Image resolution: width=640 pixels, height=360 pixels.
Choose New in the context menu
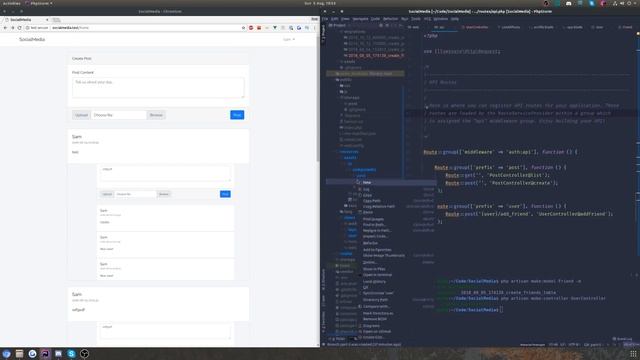pyautogui.click(x=396, y=183)
